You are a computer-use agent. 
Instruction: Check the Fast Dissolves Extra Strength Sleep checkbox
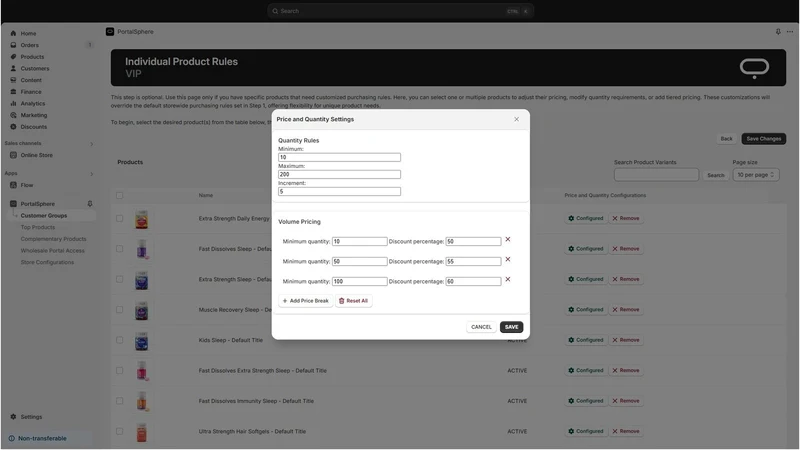click(x=119, y=370)
